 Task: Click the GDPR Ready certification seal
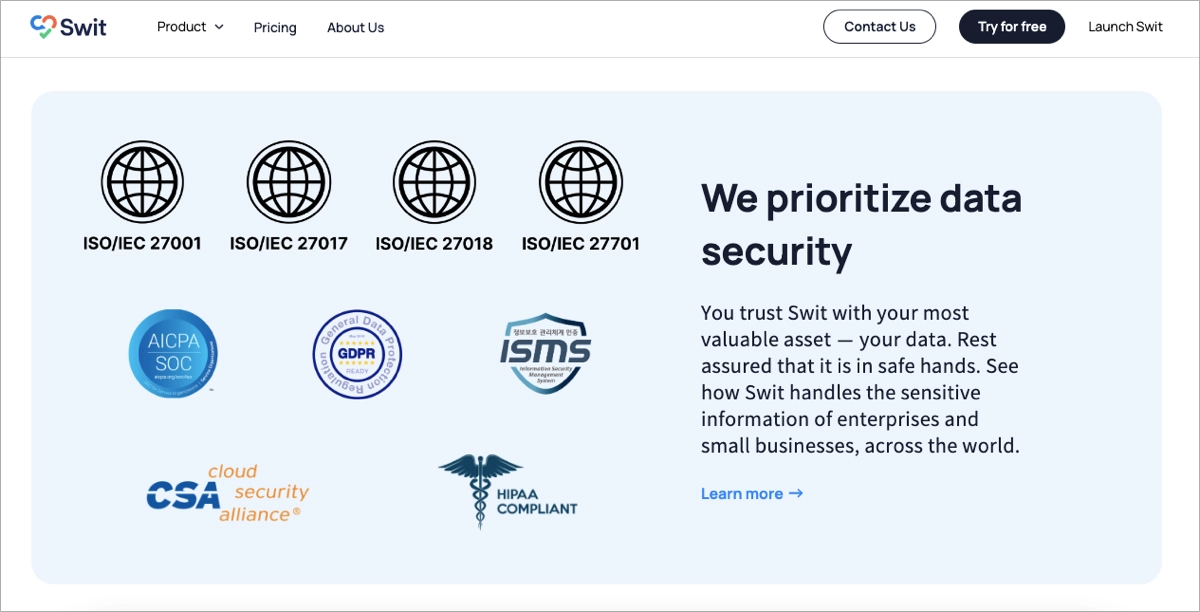[356, 355]
